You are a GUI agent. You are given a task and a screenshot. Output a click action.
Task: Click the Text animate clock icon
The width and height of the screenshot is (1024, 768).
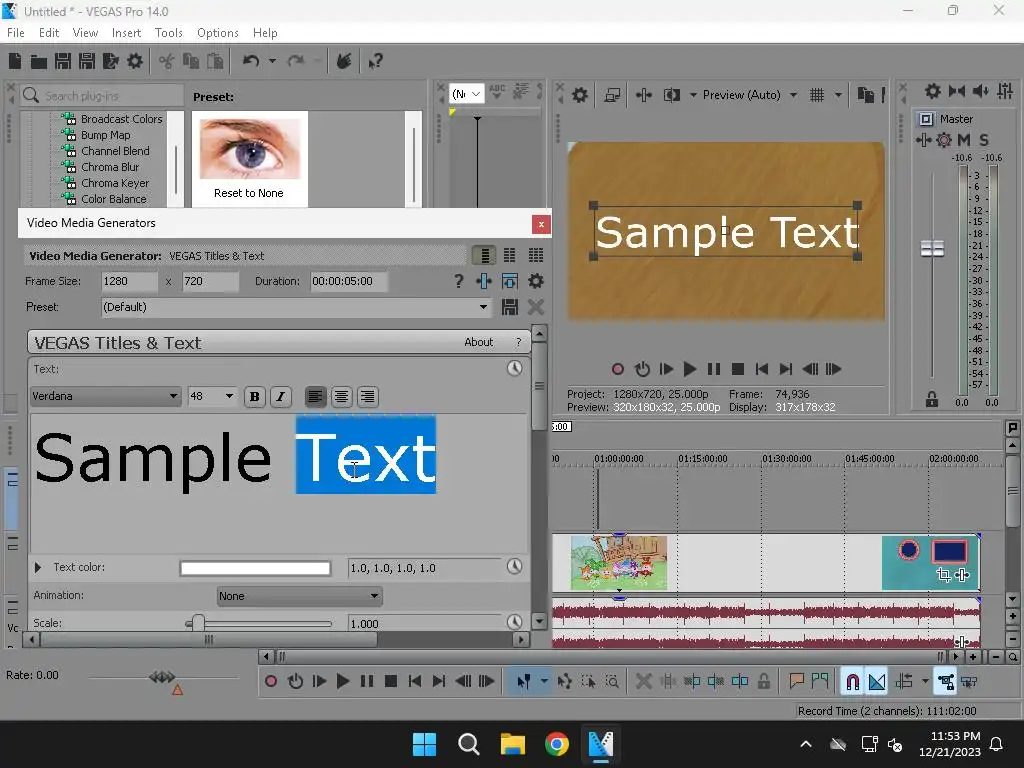click(515, 368)
